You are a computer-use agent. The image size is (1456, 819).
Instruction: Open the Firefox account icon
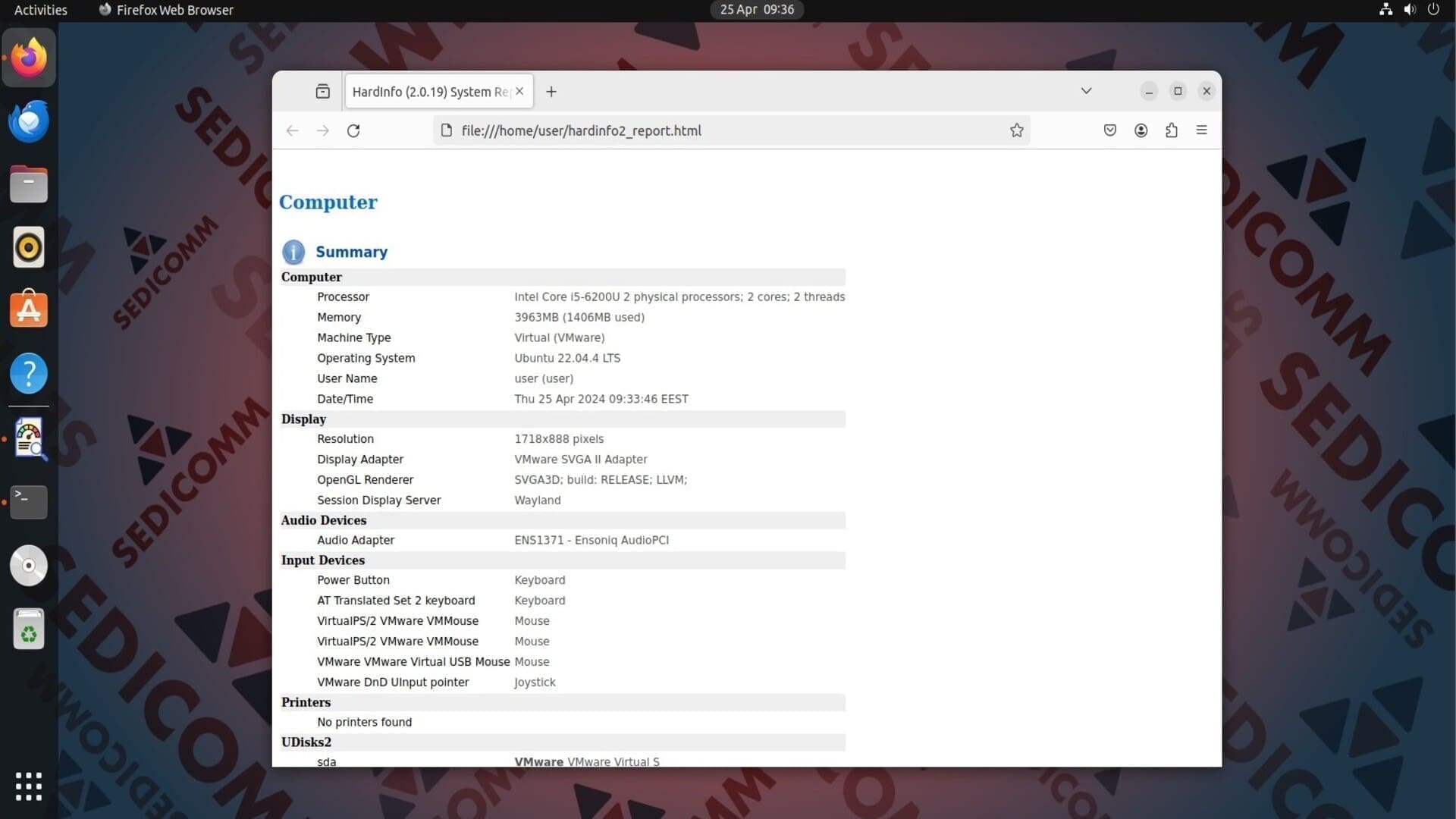(1141, 130)
